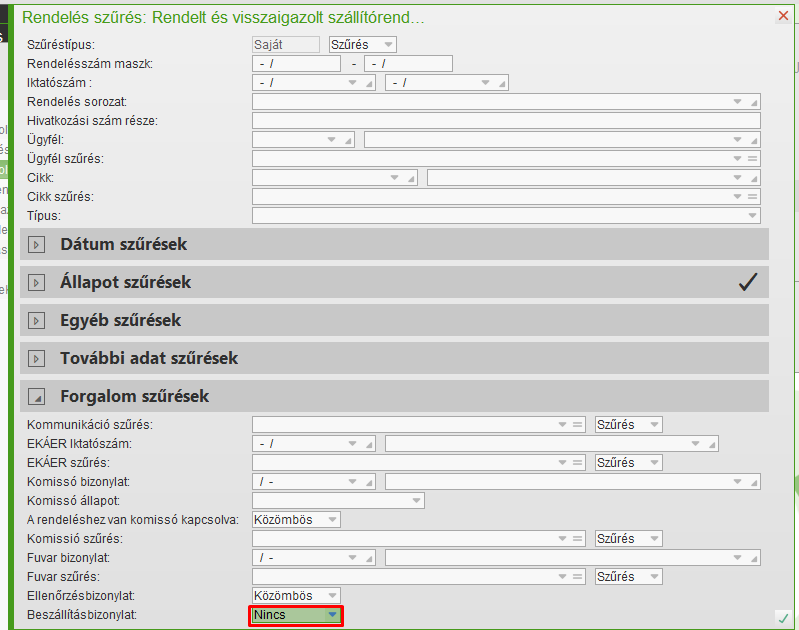Expand the Egyéb szűrések section
The image size is (799, 630).
(36, 321)
